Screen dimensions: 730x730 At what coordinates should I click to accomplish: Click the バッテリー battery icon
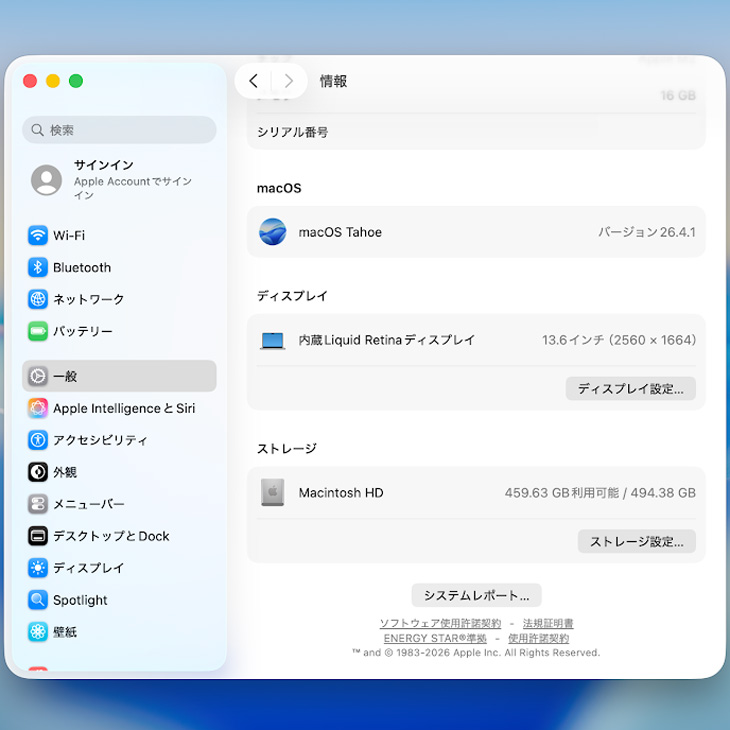38,331
